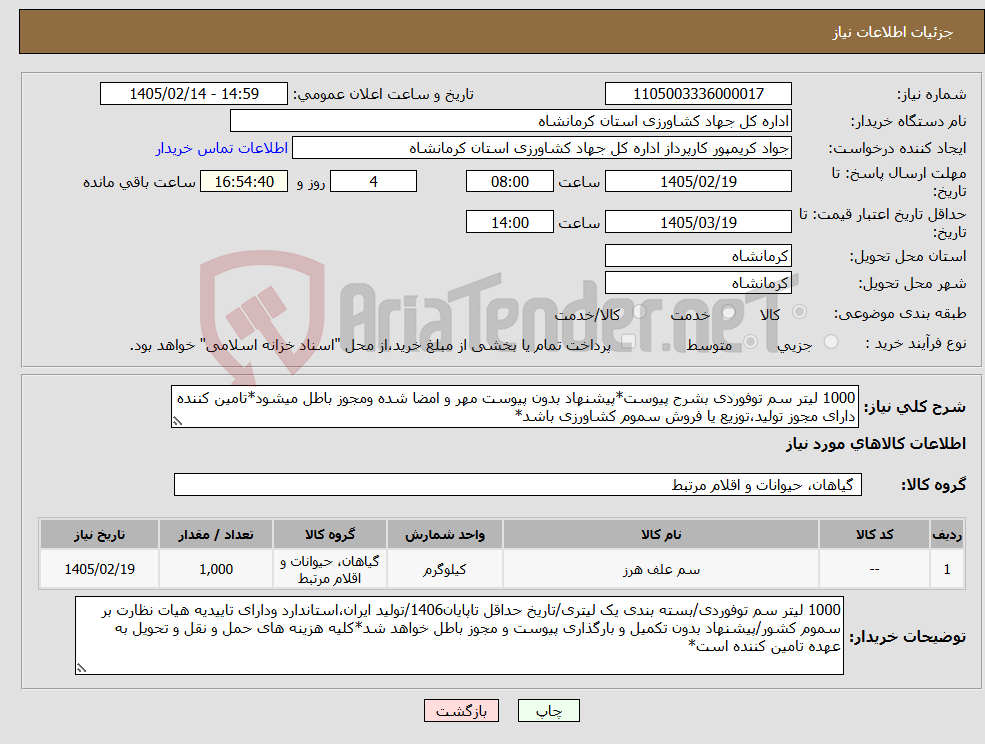The width and height of the screenshot is (985, 744).
Task: Click the unit cell کیلوگرم
Action: 445,569
